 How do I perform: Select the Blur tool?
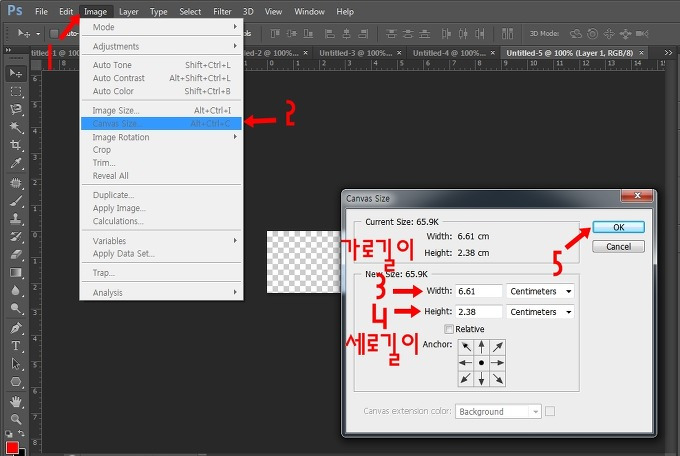coord(16,290)
